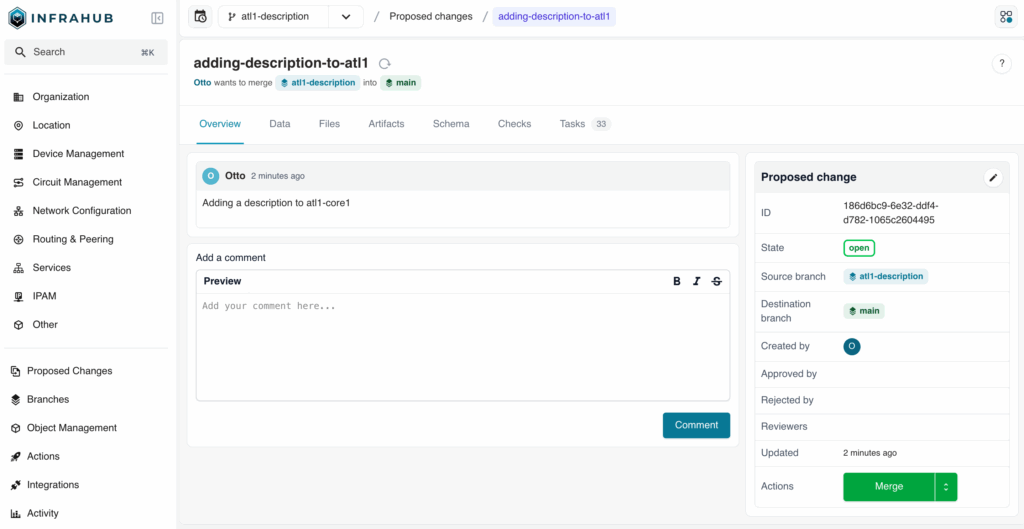
Task: Click the open state badge
Action: [859, 248]
